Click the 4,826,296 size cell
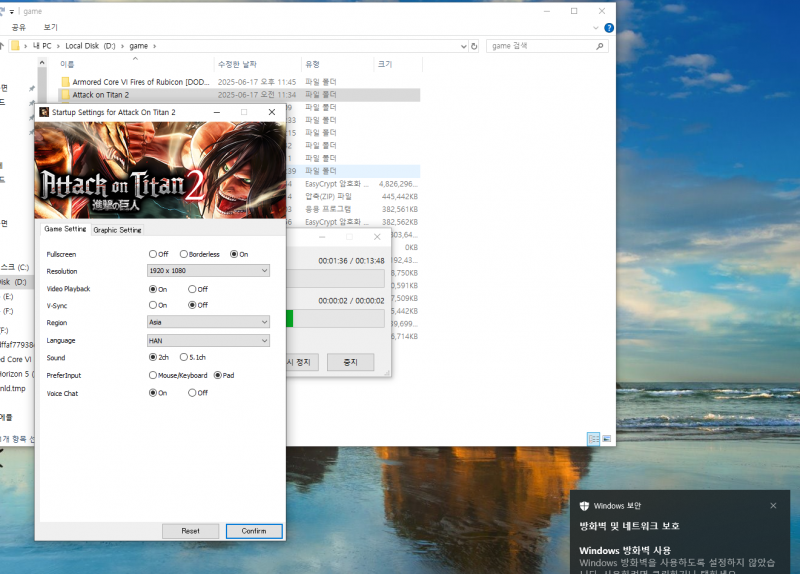The image size is (800, 574). [398, 184]
